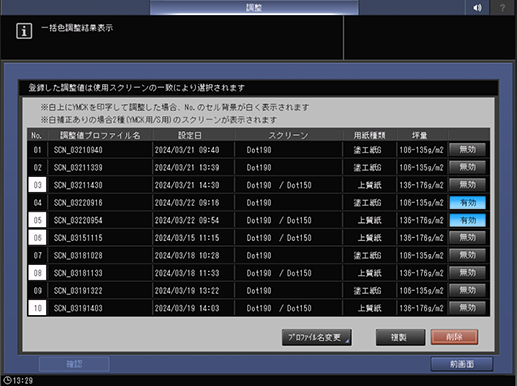Click profile name SCN_03181133
This screenshot has width=517, height=386.
(x=78, y=273)
